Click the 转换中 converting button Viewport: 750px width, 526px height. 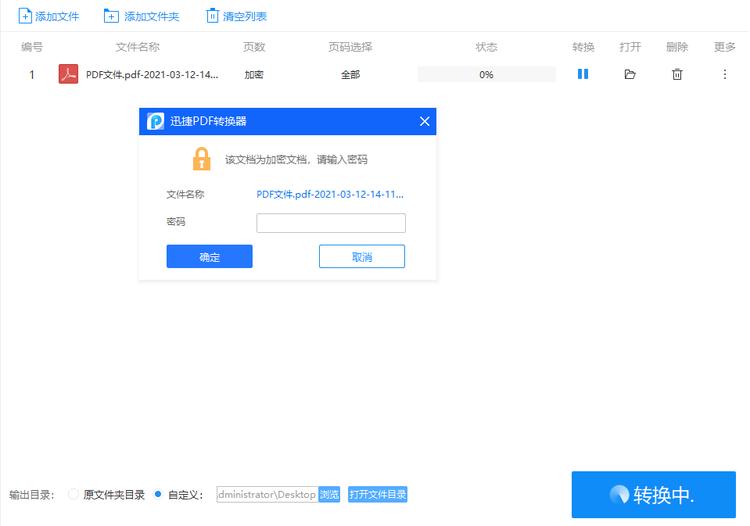point(653,494)
